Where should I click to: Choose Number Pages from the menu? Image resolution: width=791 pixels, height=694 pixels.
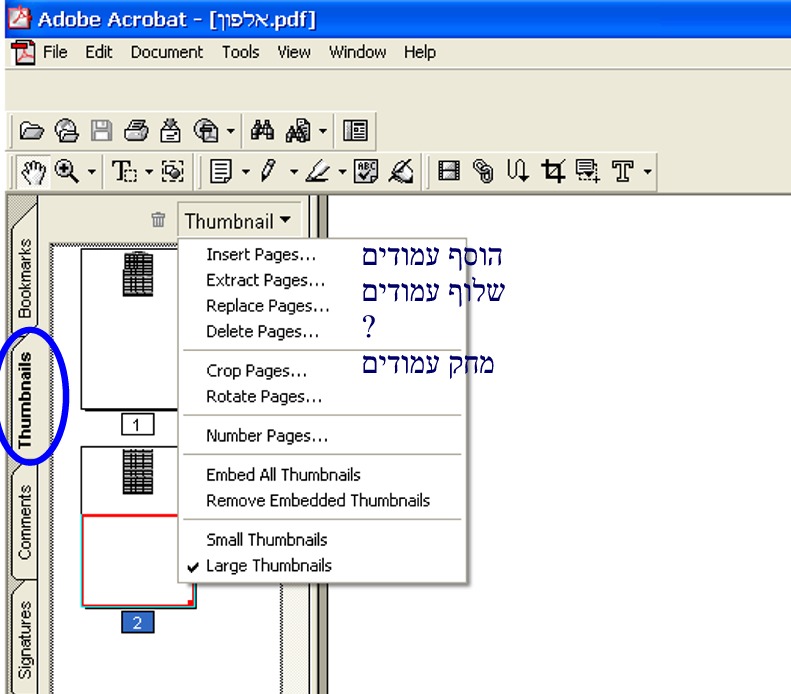tap(321, 436)
